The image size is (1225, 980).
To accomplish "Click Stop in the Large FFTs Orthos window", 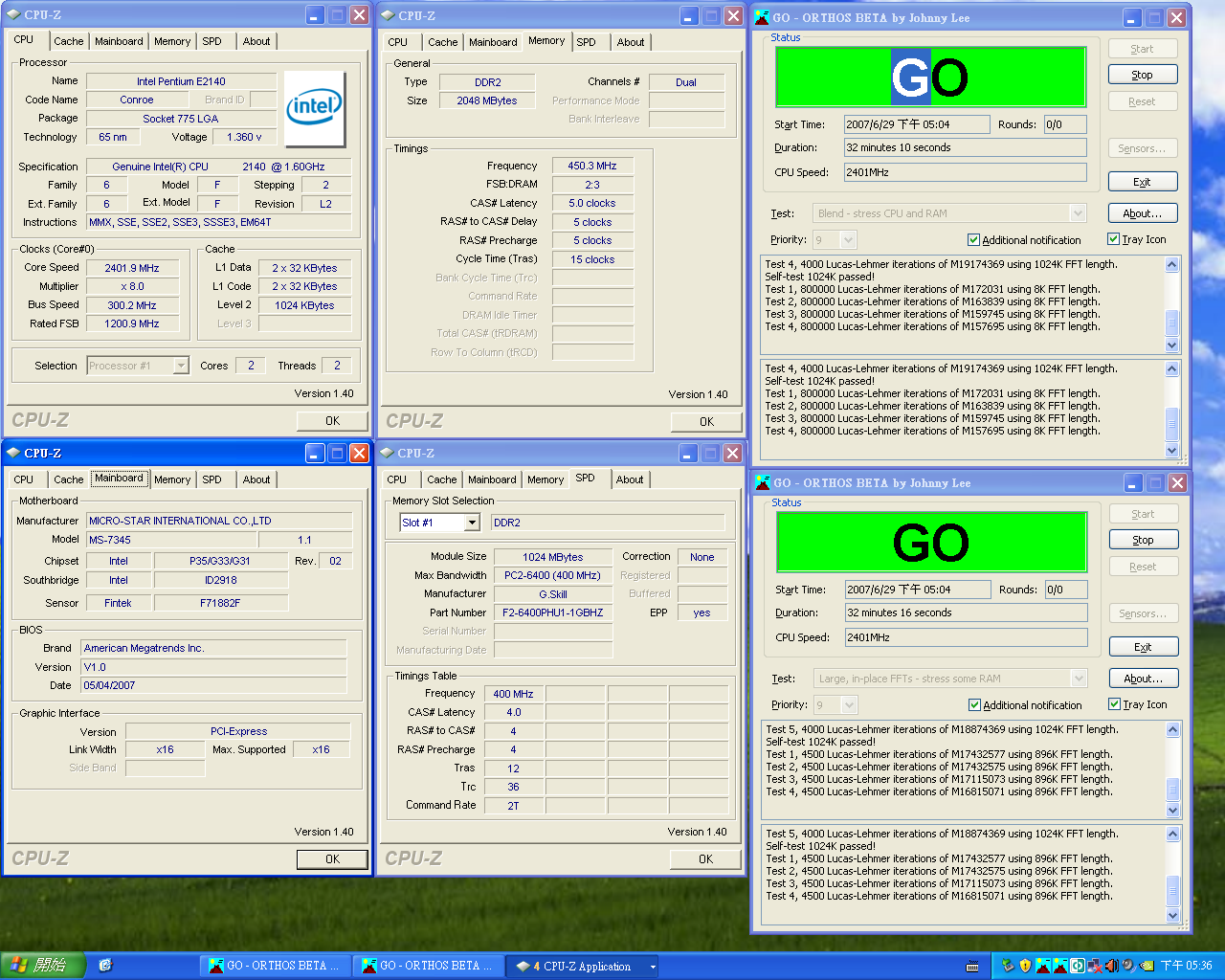I will point(1144,540).
